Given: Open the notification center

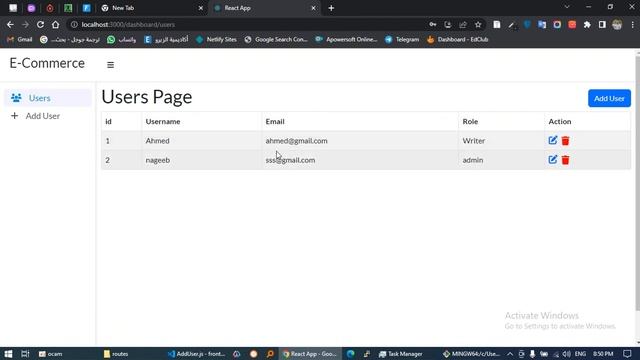Looking at the screenshot, I should [627, 354].
